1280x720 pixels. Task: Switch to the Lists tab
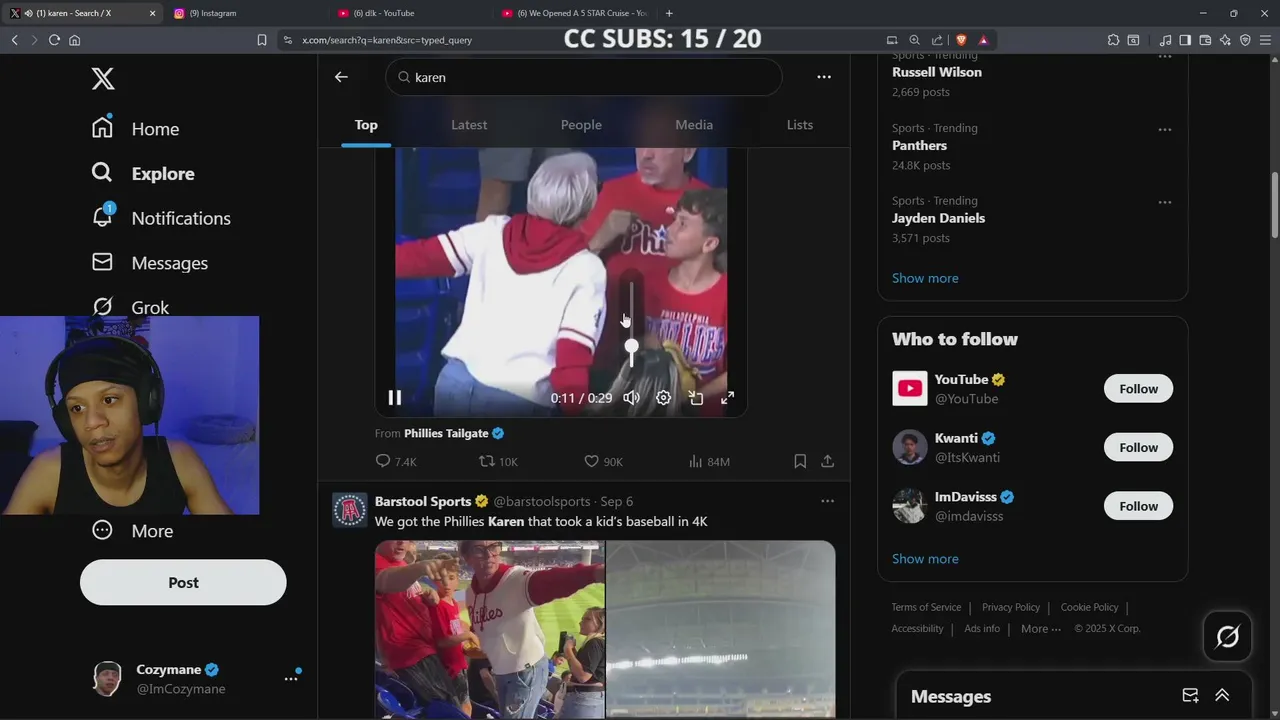(800, 125)
